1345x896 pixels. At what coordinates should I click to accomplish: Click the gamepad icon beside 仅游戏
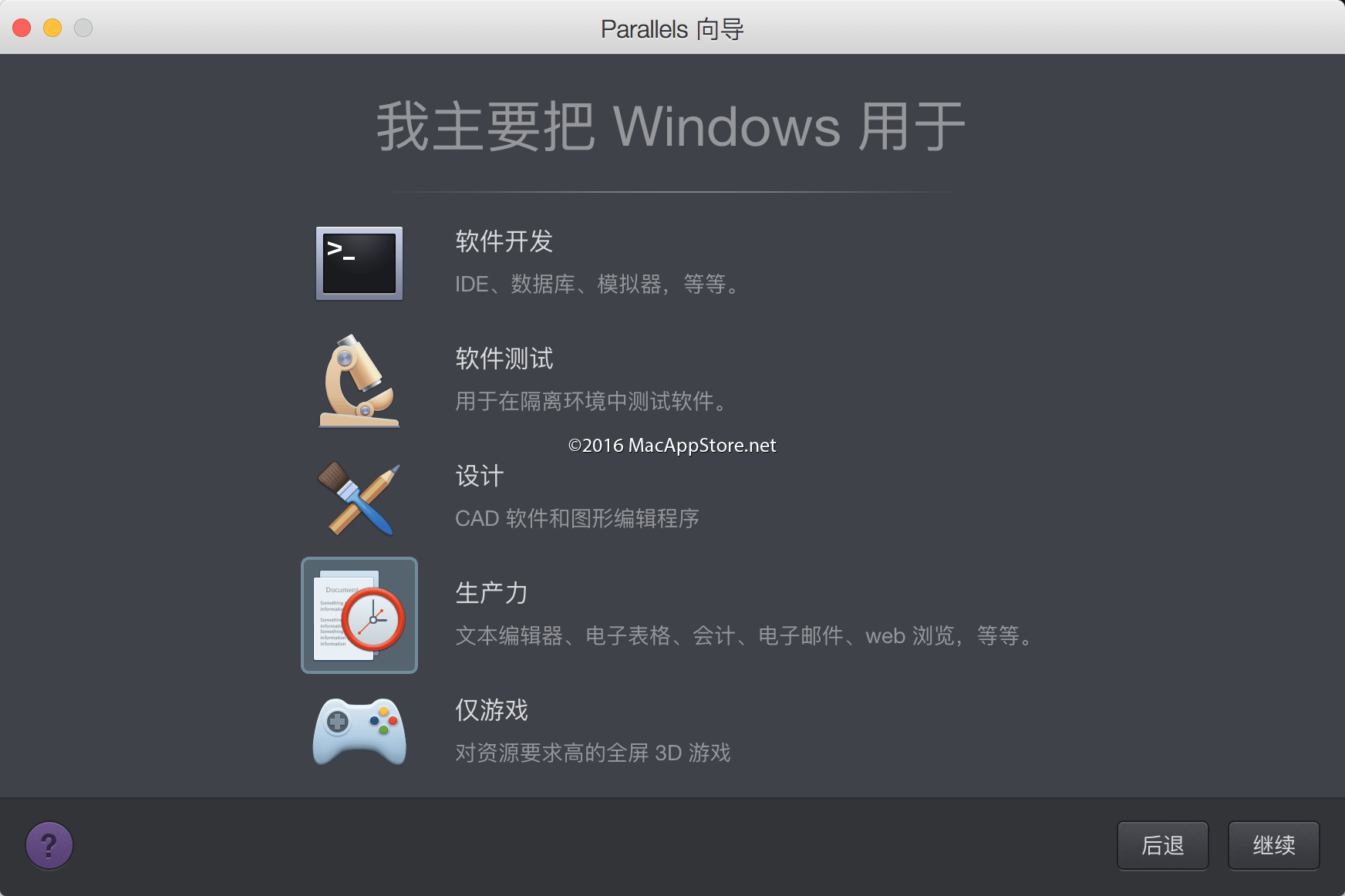(x=359, y=733)
